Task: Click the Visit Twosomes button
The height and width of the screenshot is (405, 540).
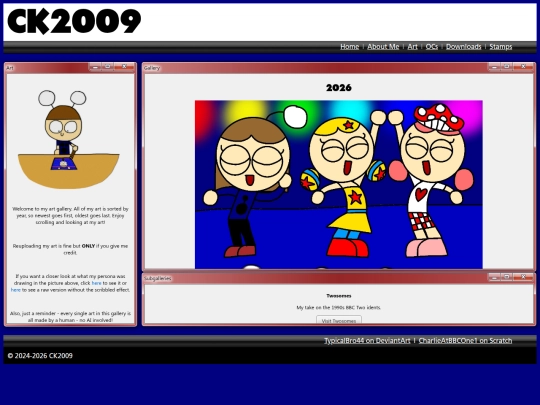Action: [339, 320]
